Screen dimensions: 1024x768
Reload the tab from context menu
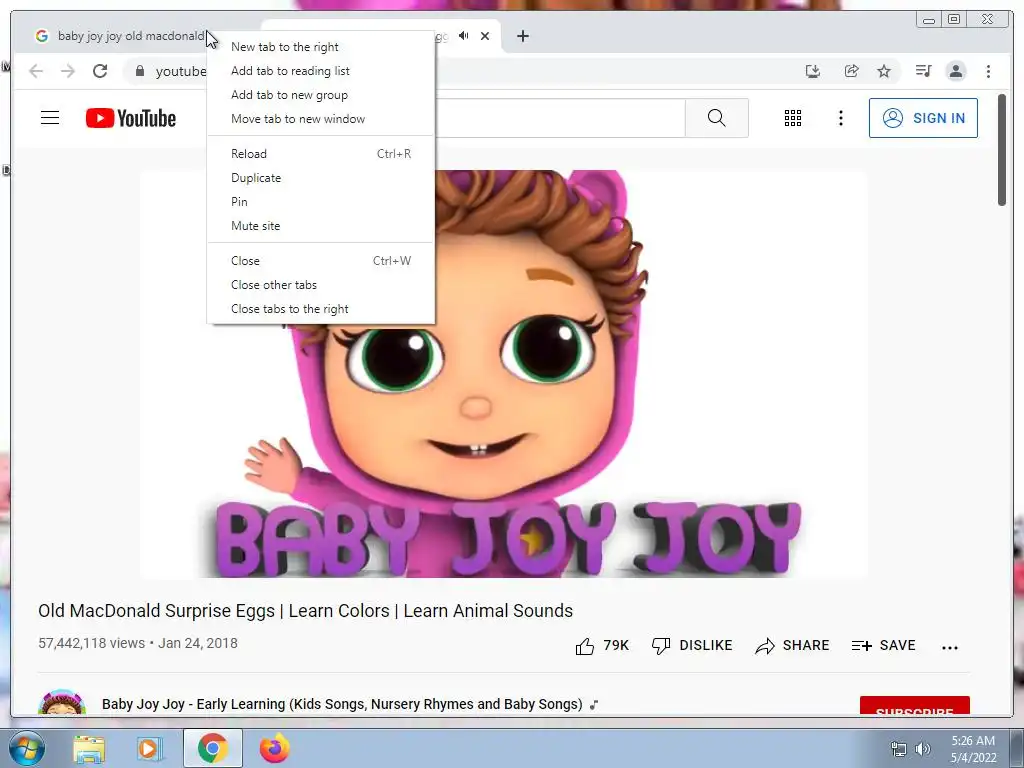click(321, 153)
